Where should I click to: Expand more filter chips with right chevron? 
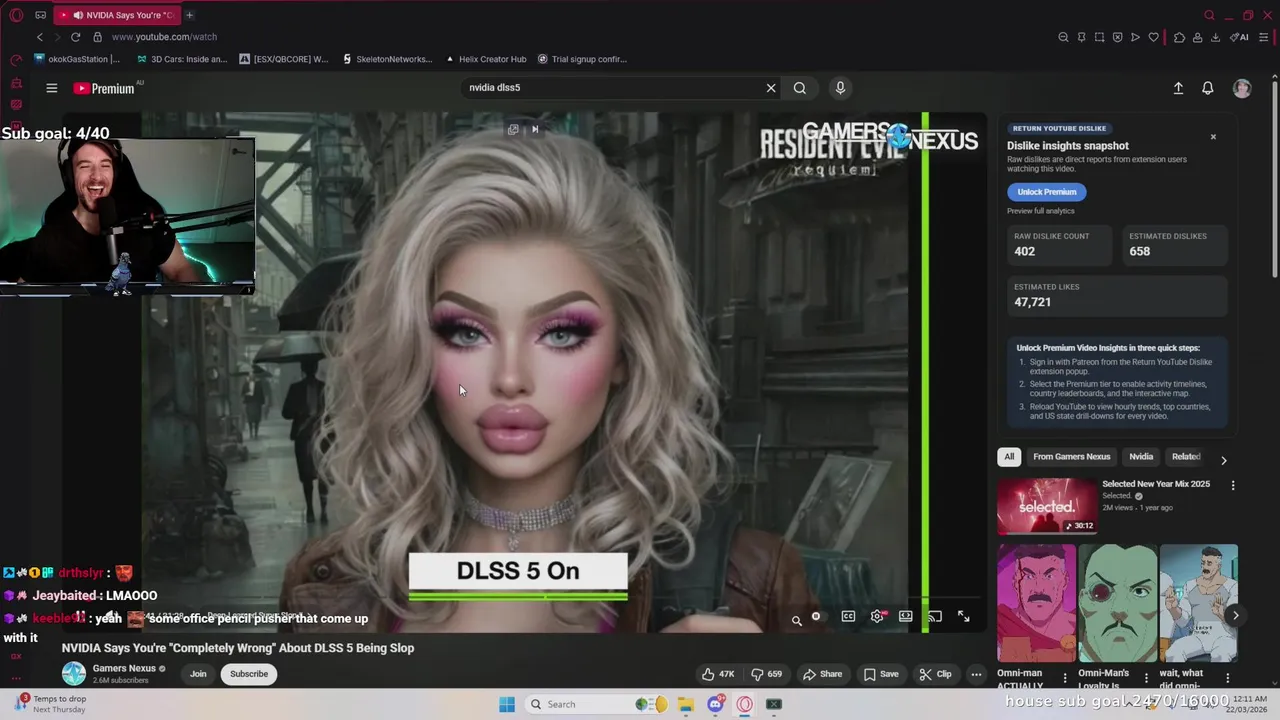pyautogui.click(x=1223, y=460)
